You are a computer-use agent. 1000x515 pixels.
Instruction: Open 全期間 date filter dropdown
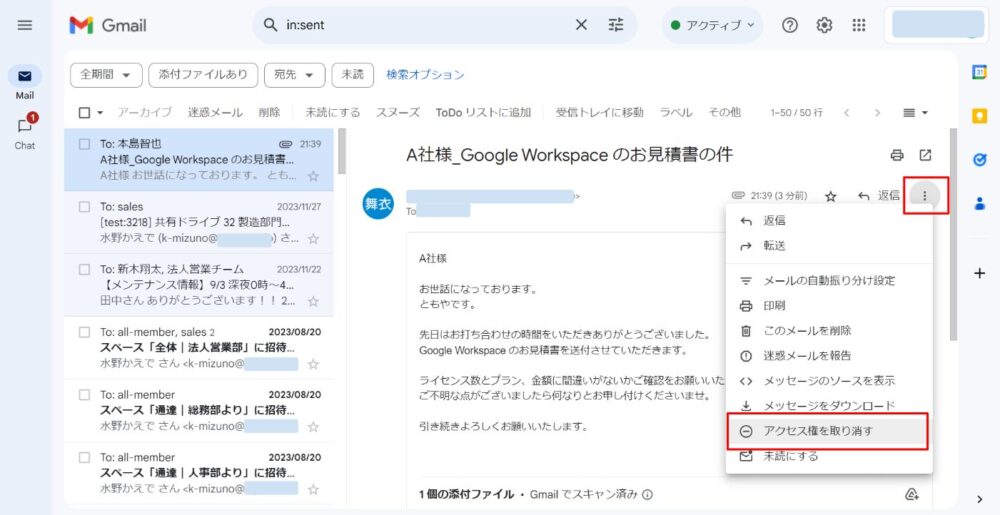(x=106, y=75)
